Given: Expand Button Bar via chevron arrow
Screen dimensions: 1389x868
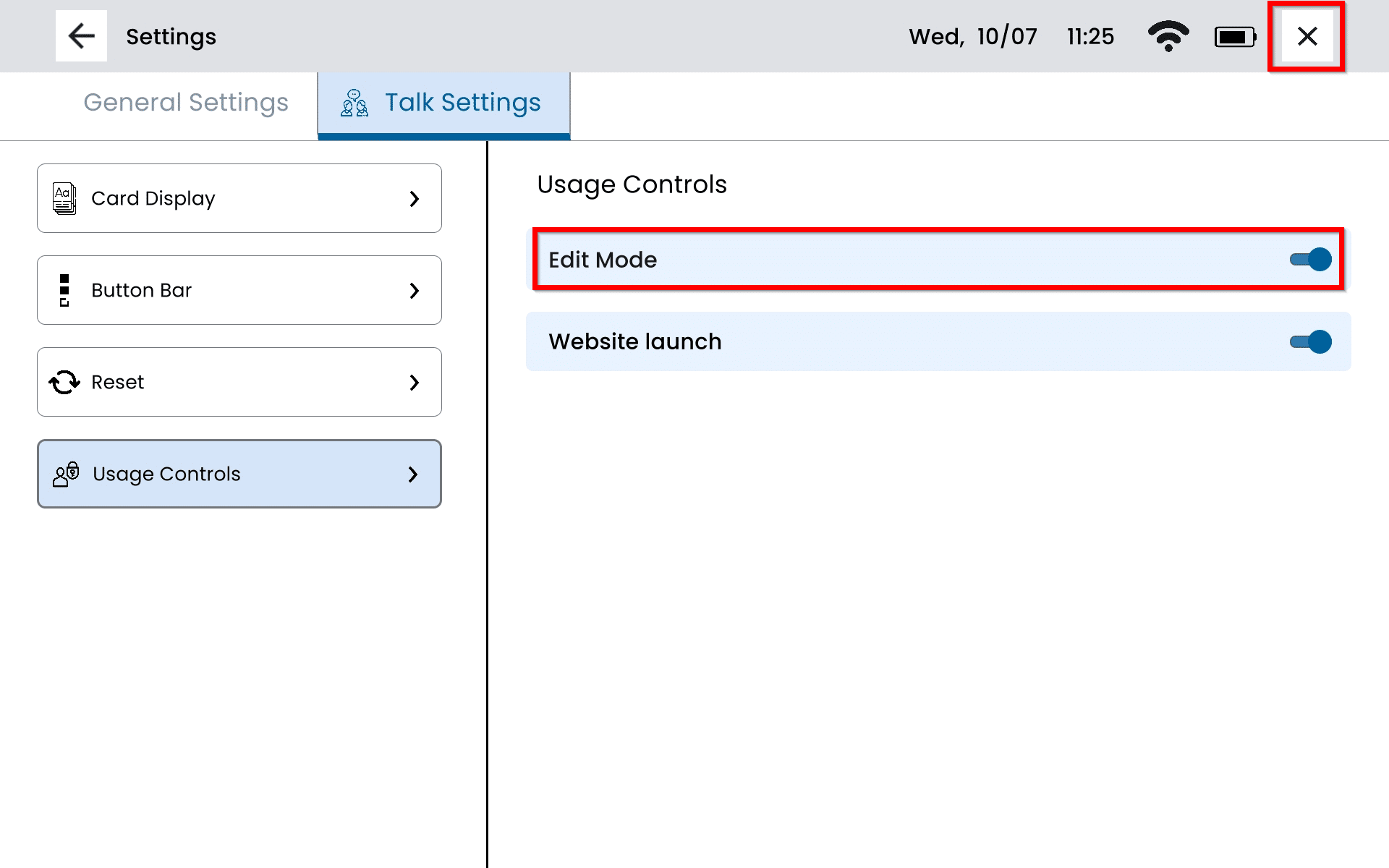Looking at the screenshot, I should tap(414, 290).
